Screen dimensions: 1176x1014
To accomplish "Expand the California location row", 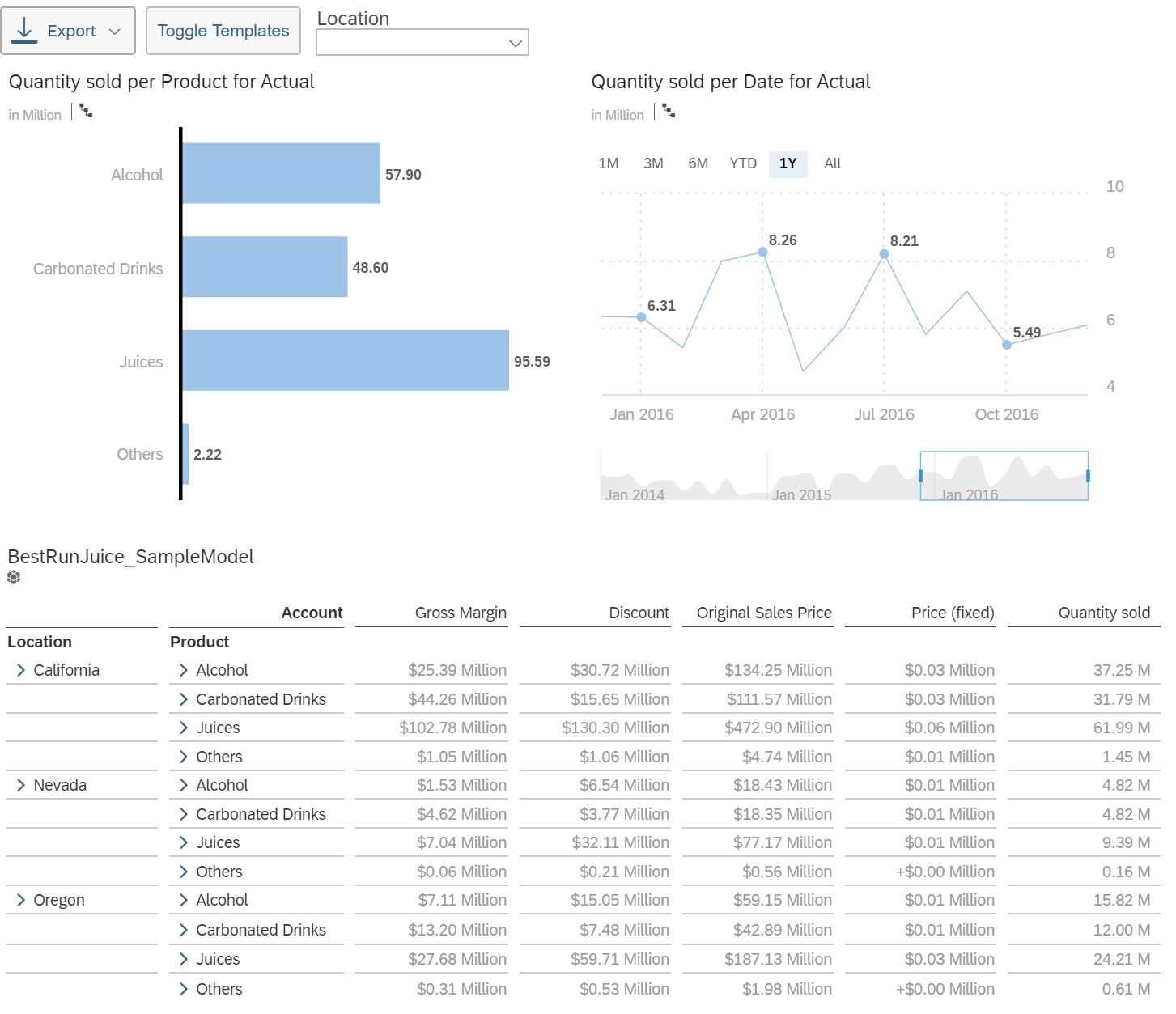I will (21, 670).
